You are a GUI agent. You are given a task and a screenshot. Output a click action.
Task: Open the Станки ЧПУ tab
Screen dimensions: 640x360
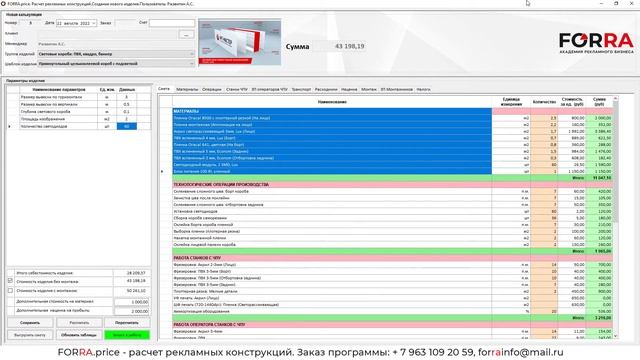tap(237, 89)
